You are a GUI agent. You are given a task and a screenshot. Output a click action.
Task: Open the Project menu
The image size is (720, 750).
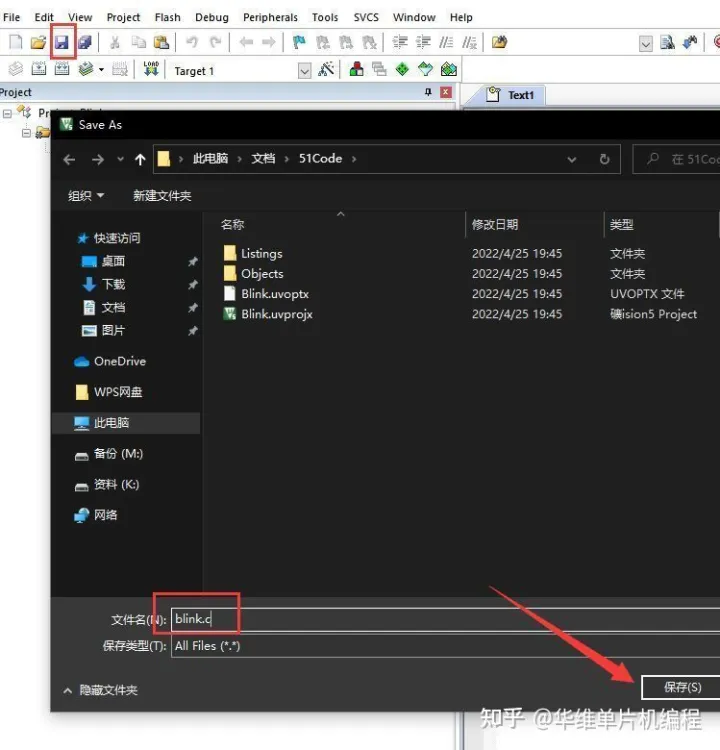pyautogui.click(x=123, y=17)
